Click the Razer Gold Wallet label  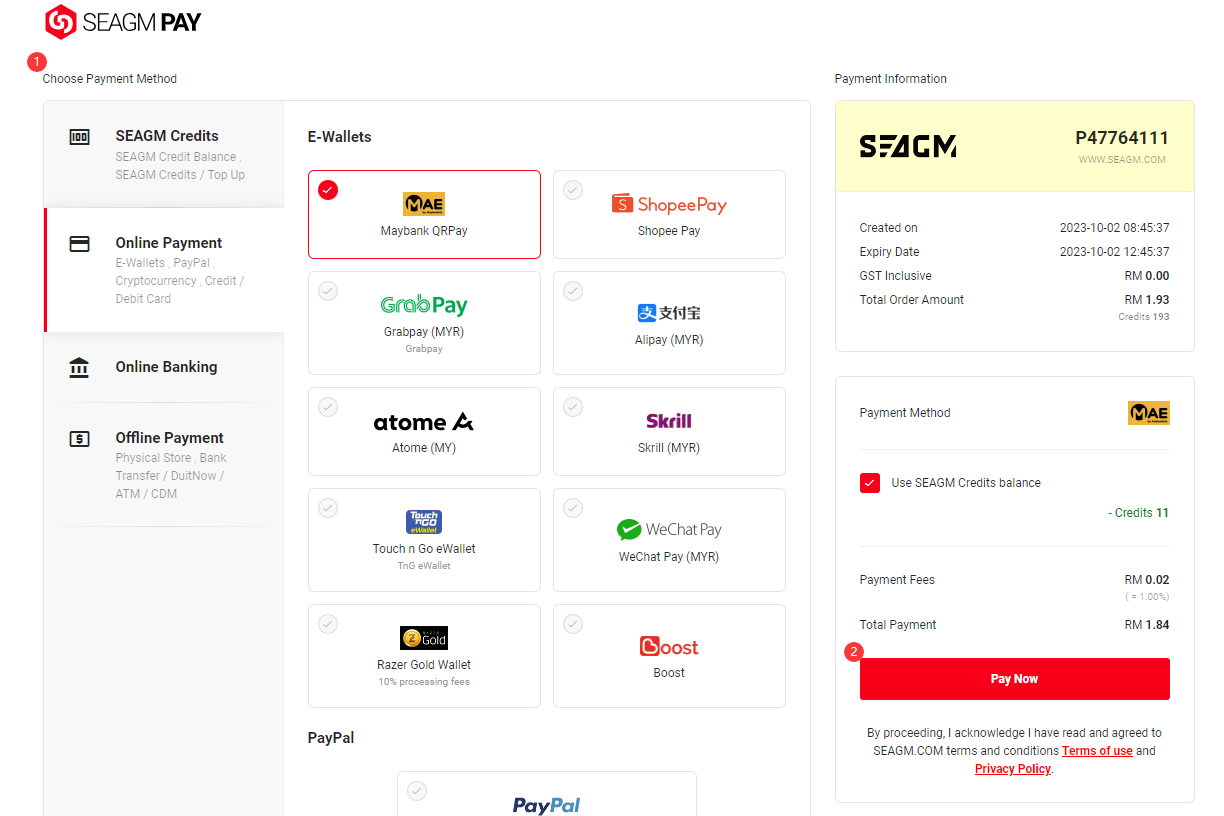point(424,665)
